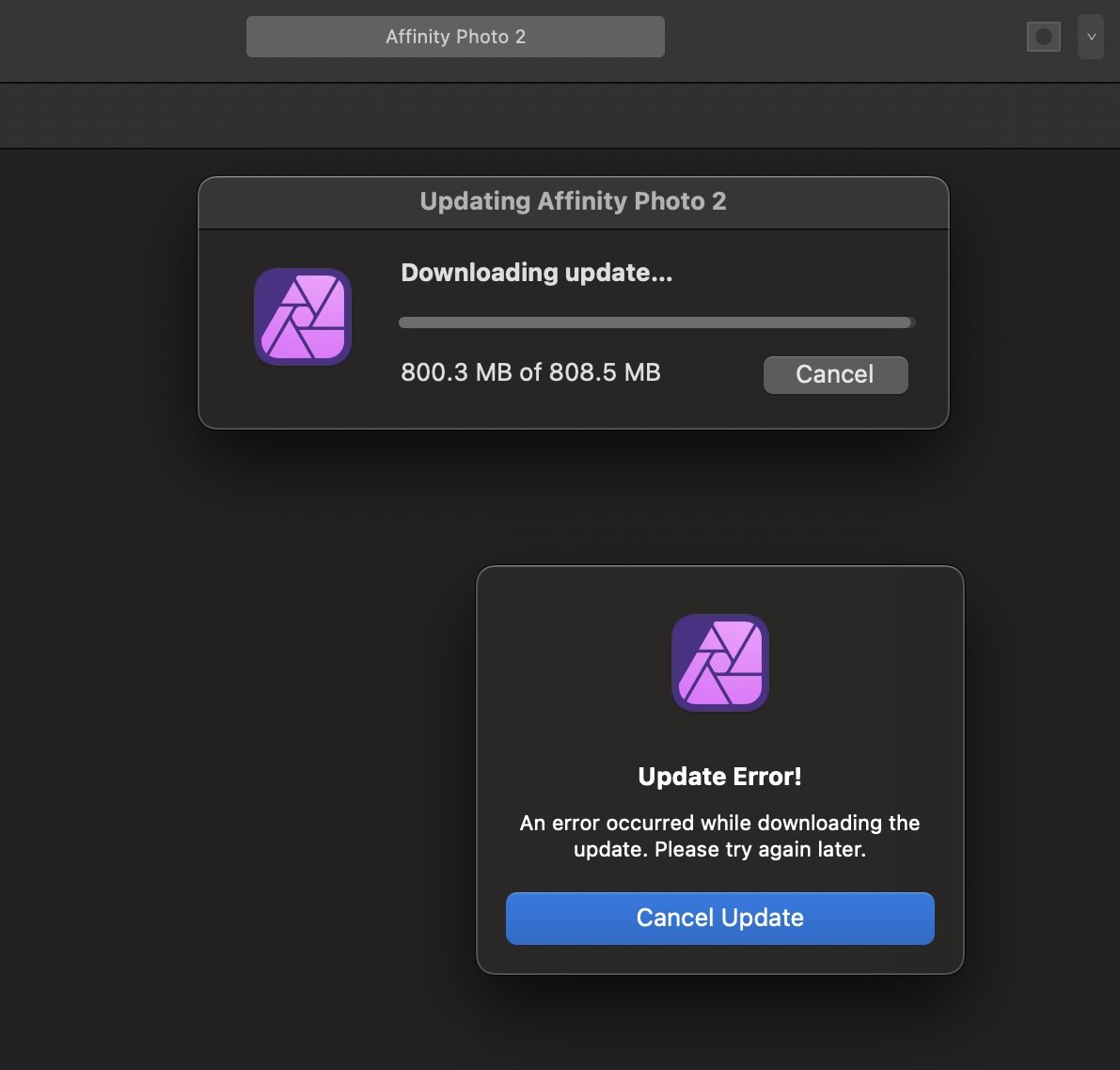Select the error message about downloading the update
This screenshot has width=1120, height=1070.
point(719,836)
